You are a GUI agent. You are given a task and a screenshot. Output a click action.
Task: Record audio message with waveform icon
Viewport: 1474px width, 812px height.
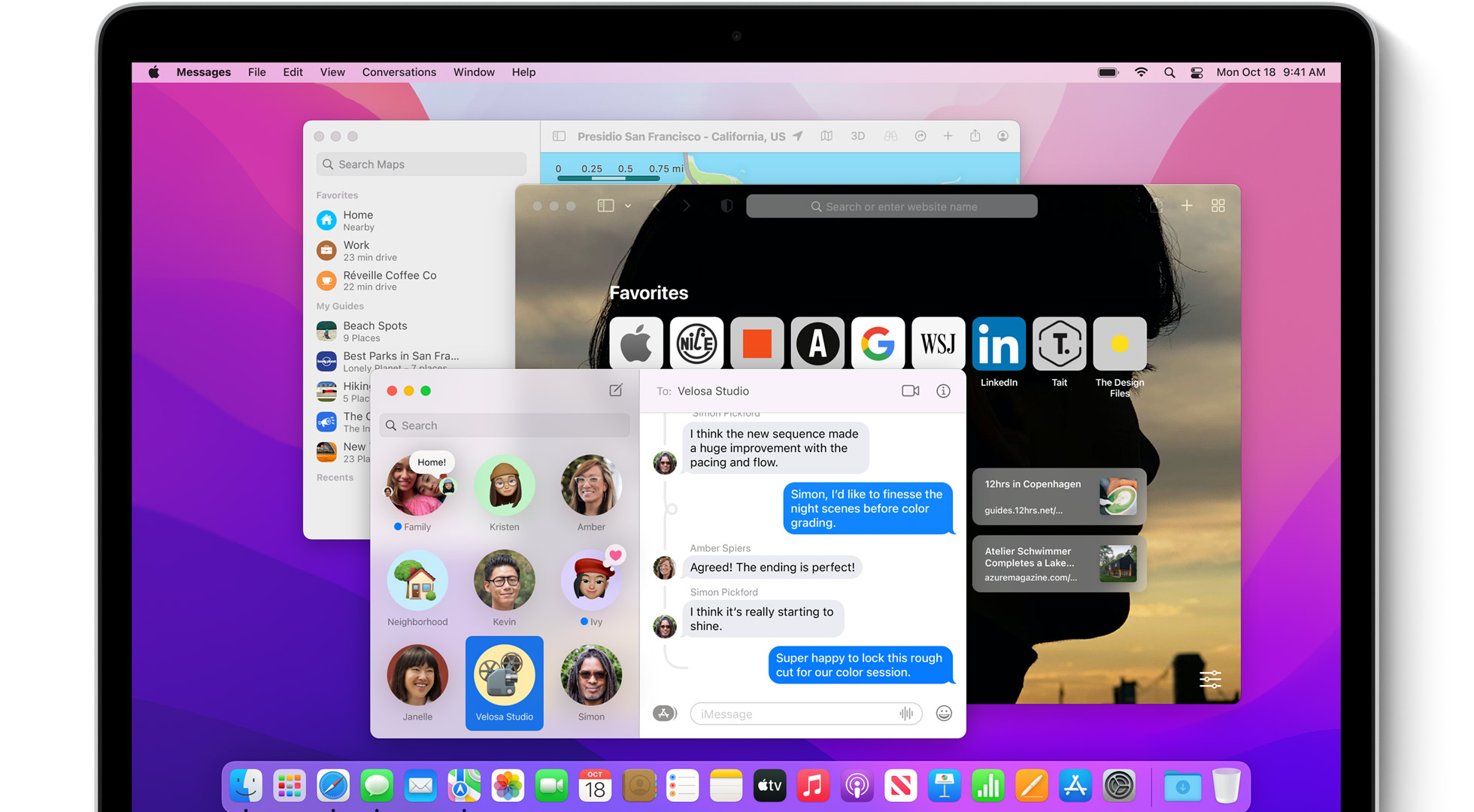(906, 714)
